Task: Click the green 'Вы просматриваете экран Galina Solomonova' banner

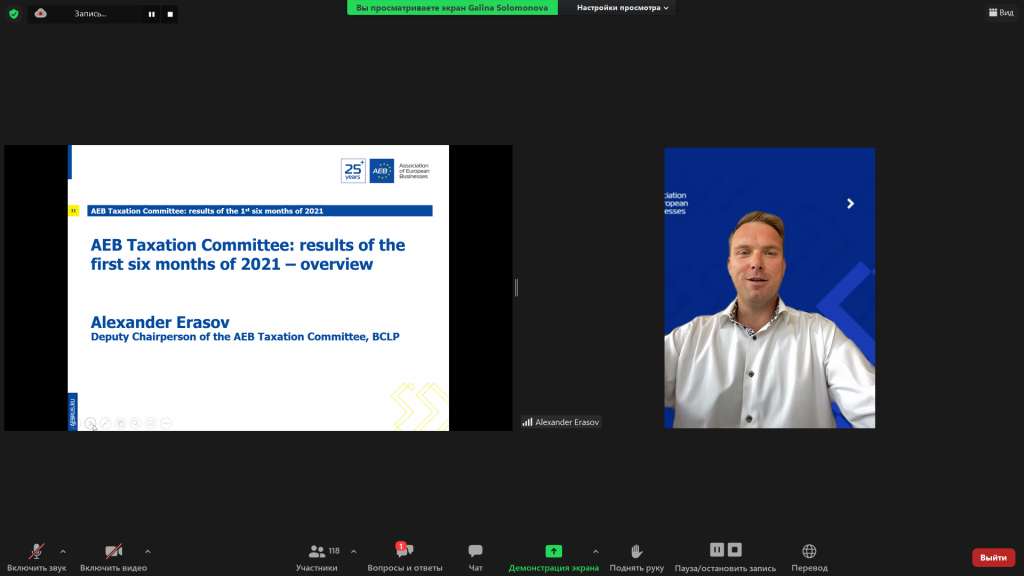Action: 452,8
